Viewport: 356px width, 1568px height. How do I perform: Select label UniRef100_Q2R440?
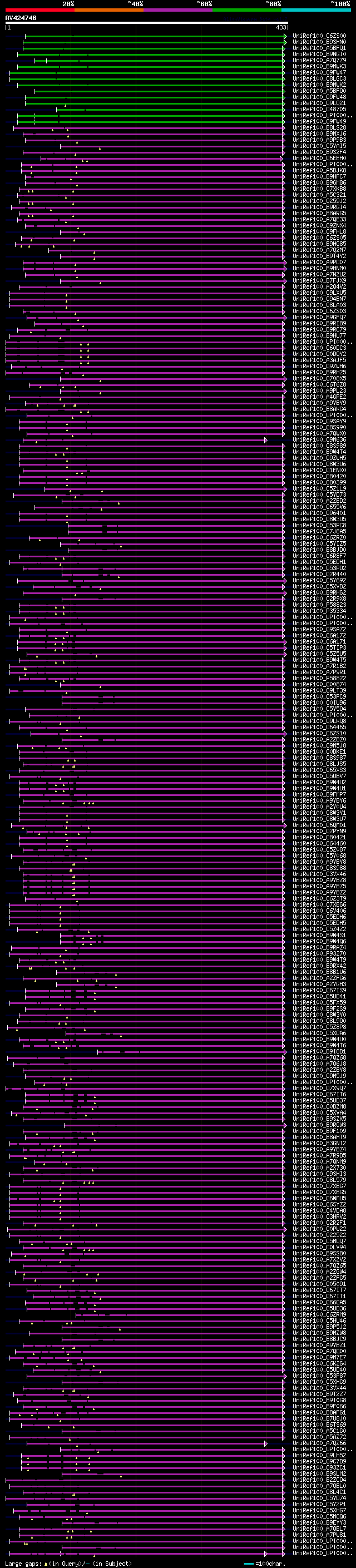tap(319, 575)
